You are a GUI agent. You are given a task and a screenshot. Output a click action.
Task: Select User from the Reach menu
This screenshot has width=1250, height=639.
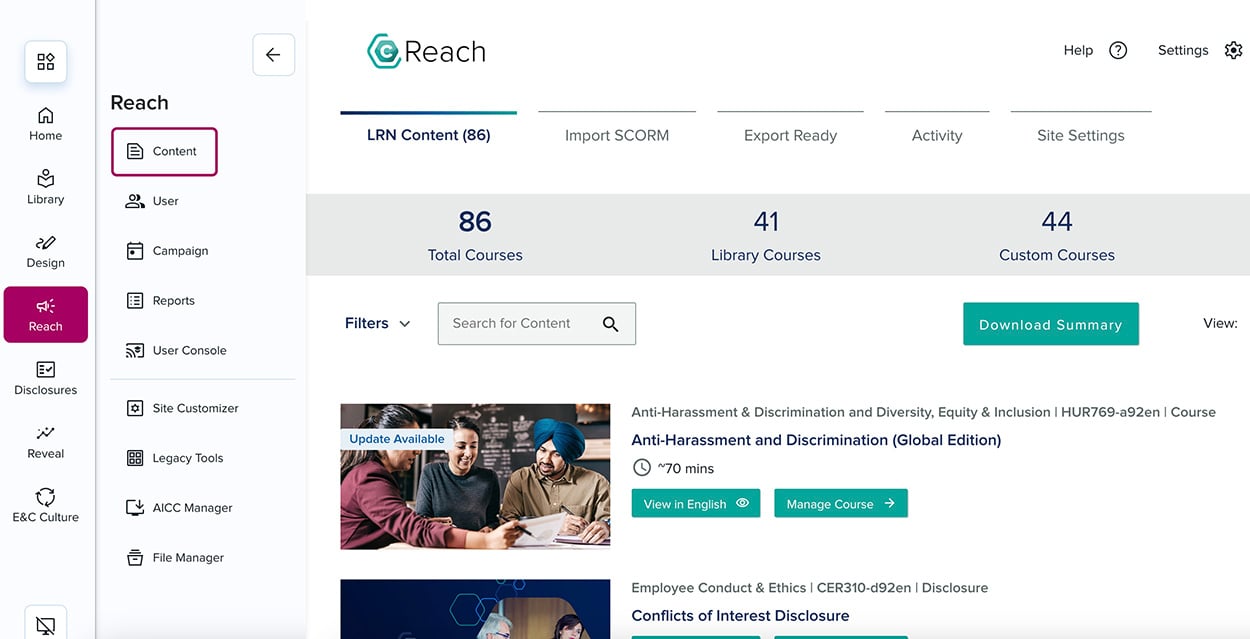pyautogui.click(x=163, y=200)
